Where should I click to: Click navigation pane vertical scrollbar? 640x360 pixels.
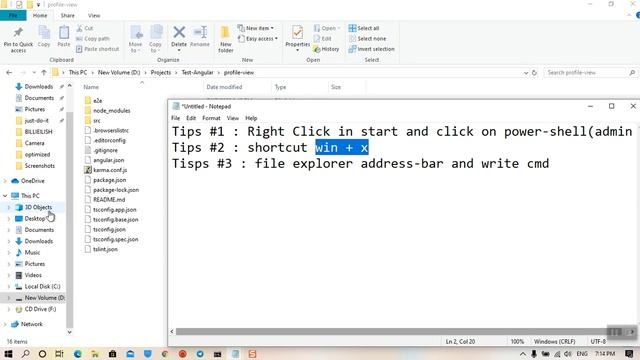pos(69,220)
